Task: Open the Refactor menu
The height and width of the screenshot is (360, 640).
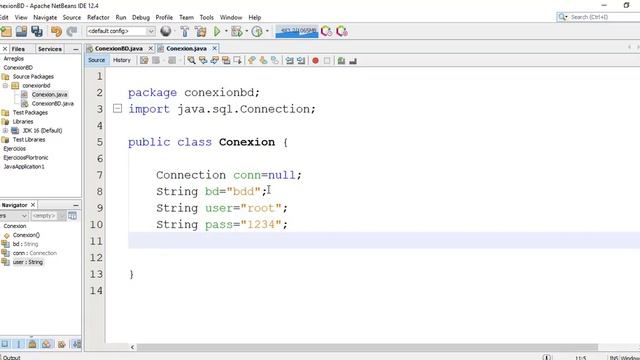Action: 98,18
